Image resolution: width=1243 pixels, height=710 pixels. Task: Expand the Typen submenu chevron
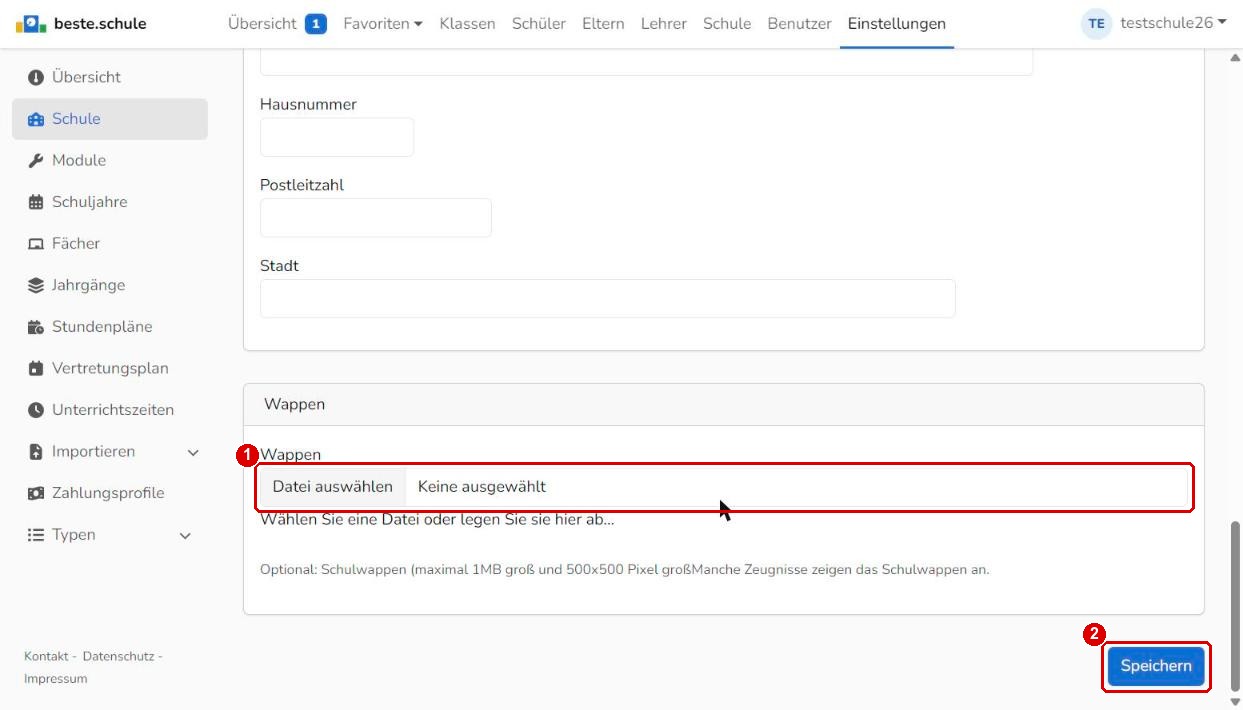click(185, 536)
